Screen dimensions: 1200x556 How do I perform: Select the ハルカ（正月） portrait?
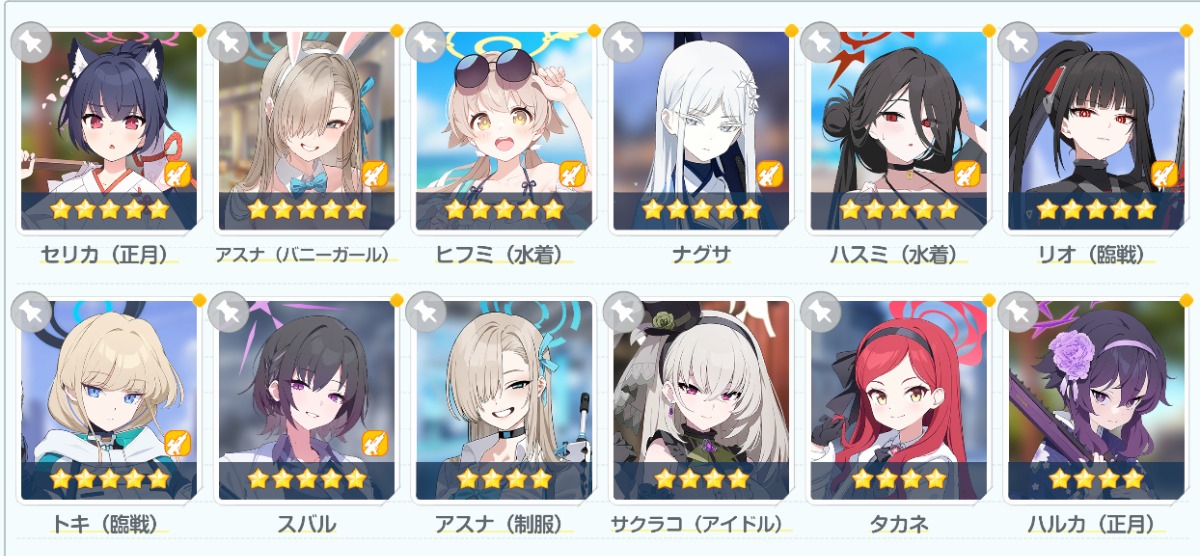pyautogui.click(x=1096, y=400)
